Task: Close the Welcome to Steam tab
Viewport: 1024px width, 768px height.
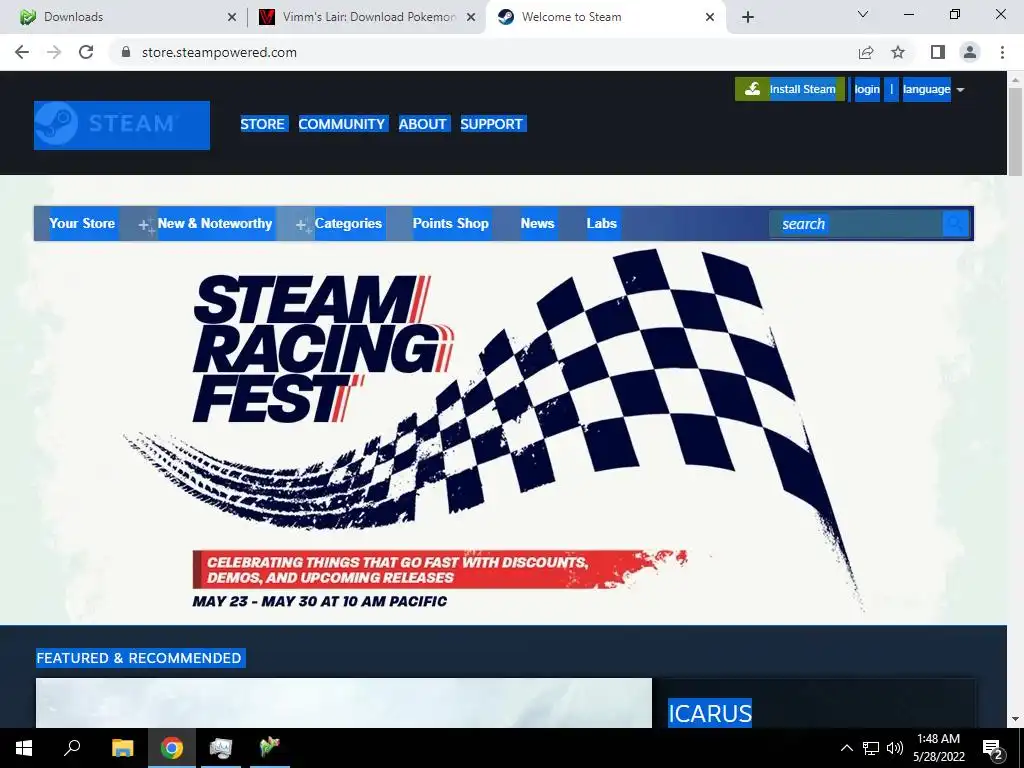Action: (x=710, y=17)
